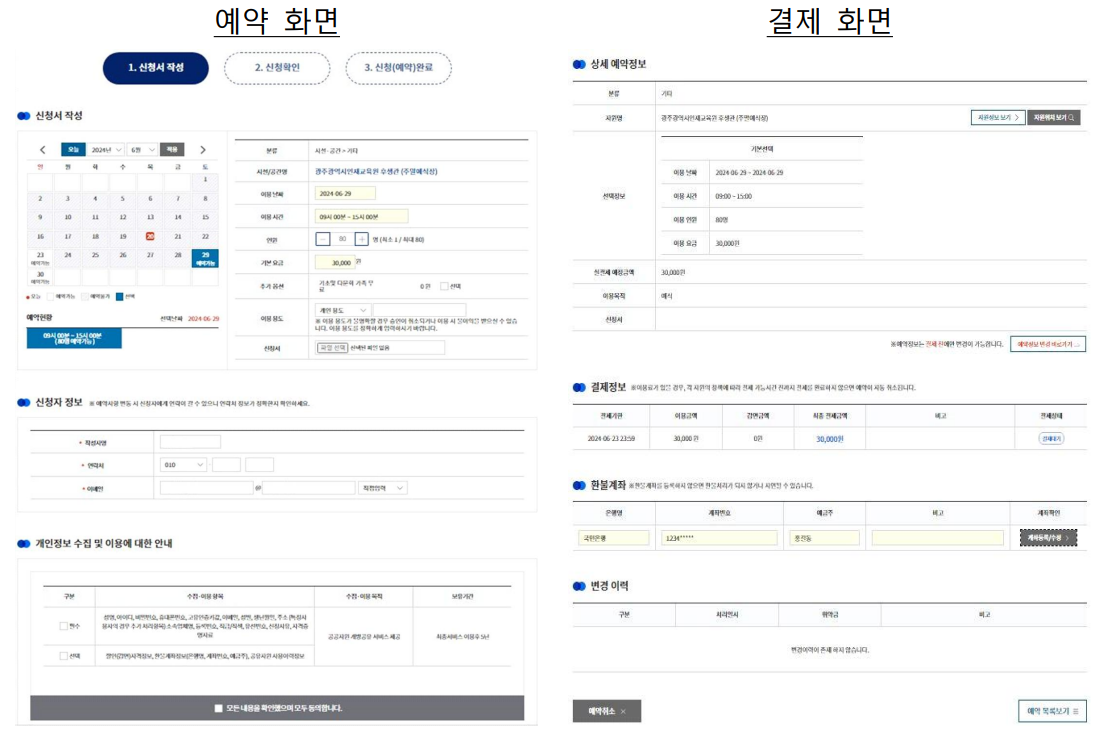Click the payment button in payment status
This screenshot has height=734, width=1099.
[1051, 438]
